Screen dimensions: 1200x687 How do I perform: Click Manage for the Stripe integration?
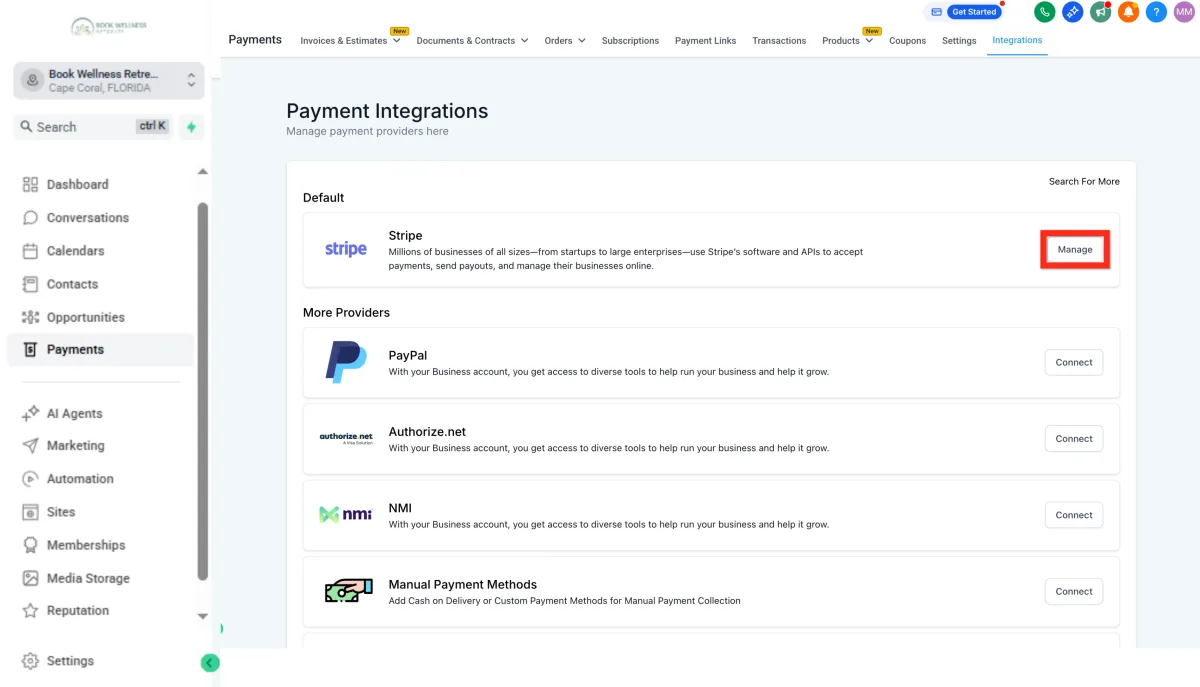[1075, 249]
